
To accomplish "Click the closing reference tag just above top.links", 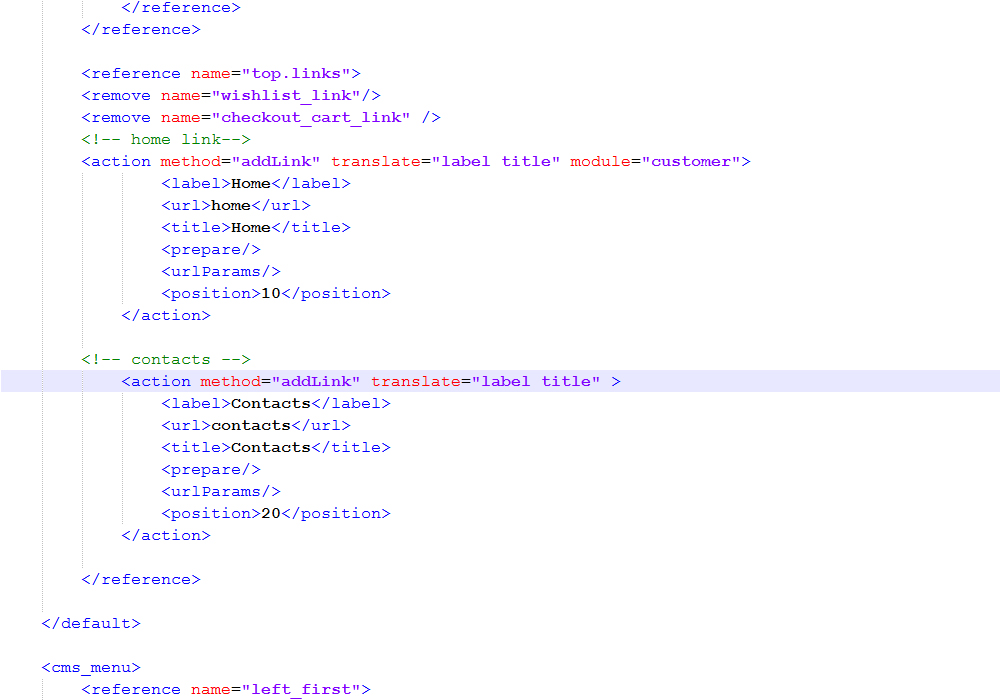I will [141, 30].
